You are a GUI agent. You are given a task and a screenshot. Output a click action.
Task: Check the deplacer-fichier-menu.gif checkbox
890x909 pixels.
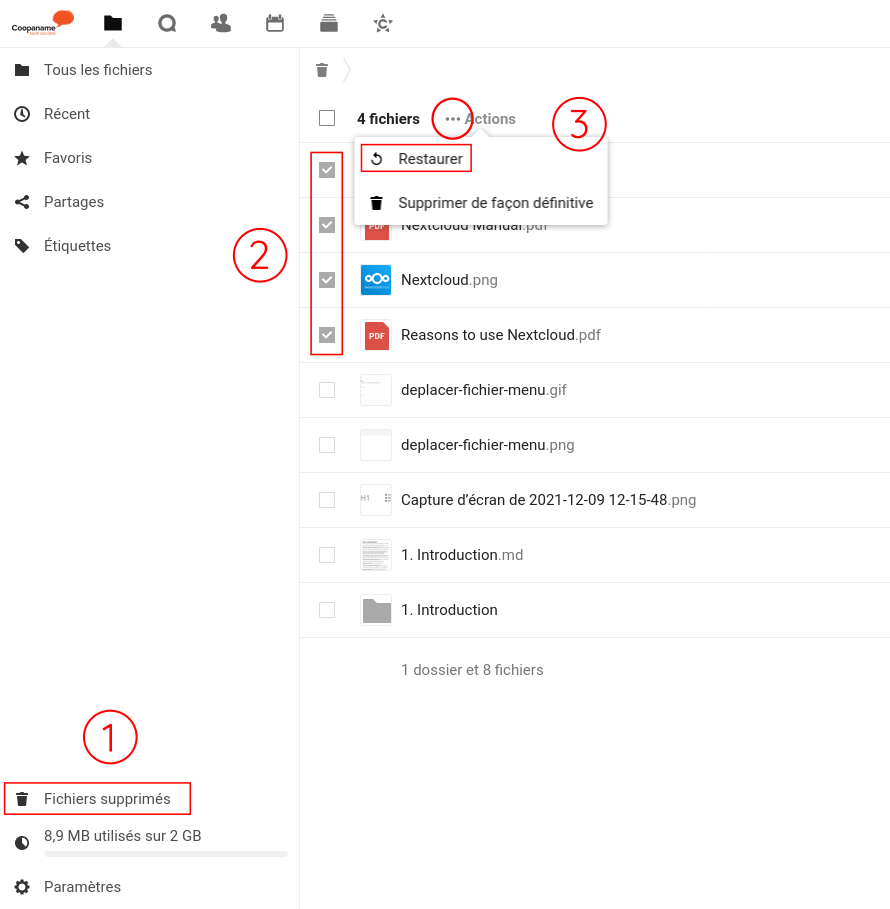click(327, 390)
